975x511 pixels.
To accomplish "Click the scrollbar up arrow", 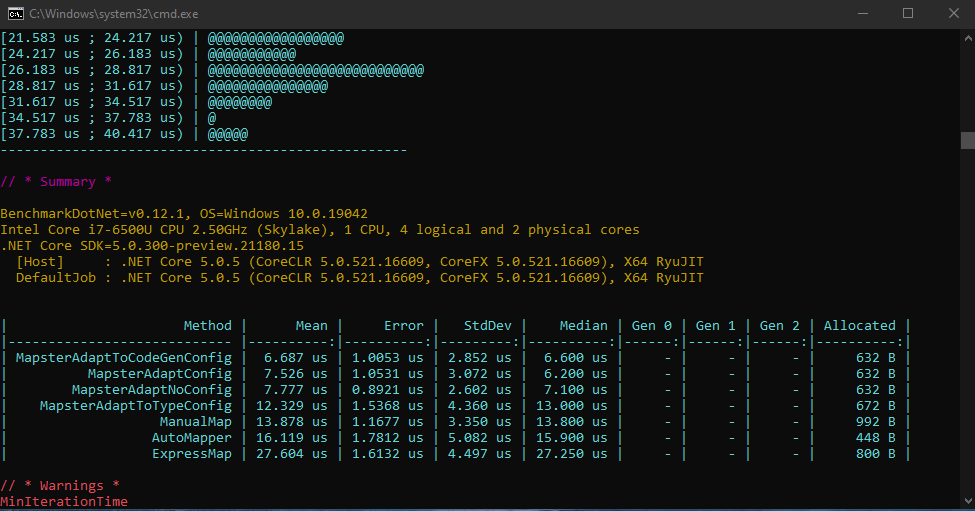I will pos(968,37).
